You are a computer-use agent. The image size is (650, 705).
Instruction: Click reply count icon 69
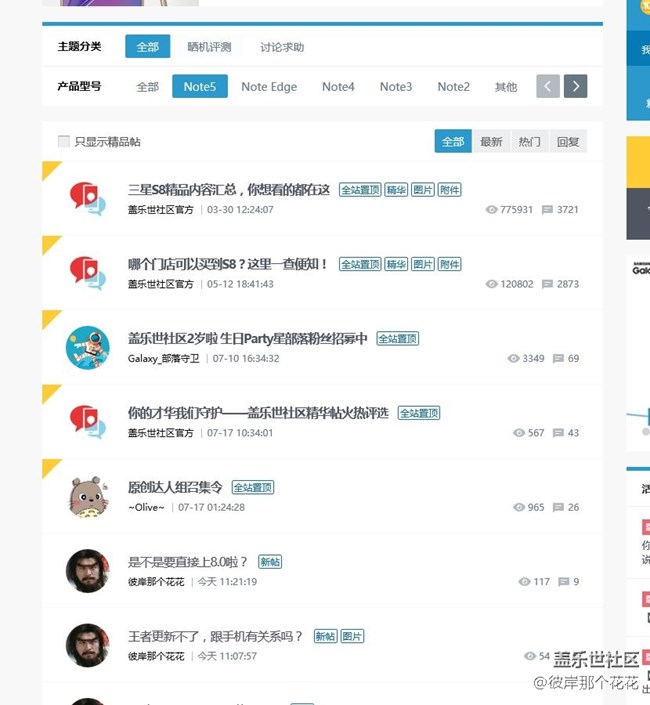tap(558, 358)
